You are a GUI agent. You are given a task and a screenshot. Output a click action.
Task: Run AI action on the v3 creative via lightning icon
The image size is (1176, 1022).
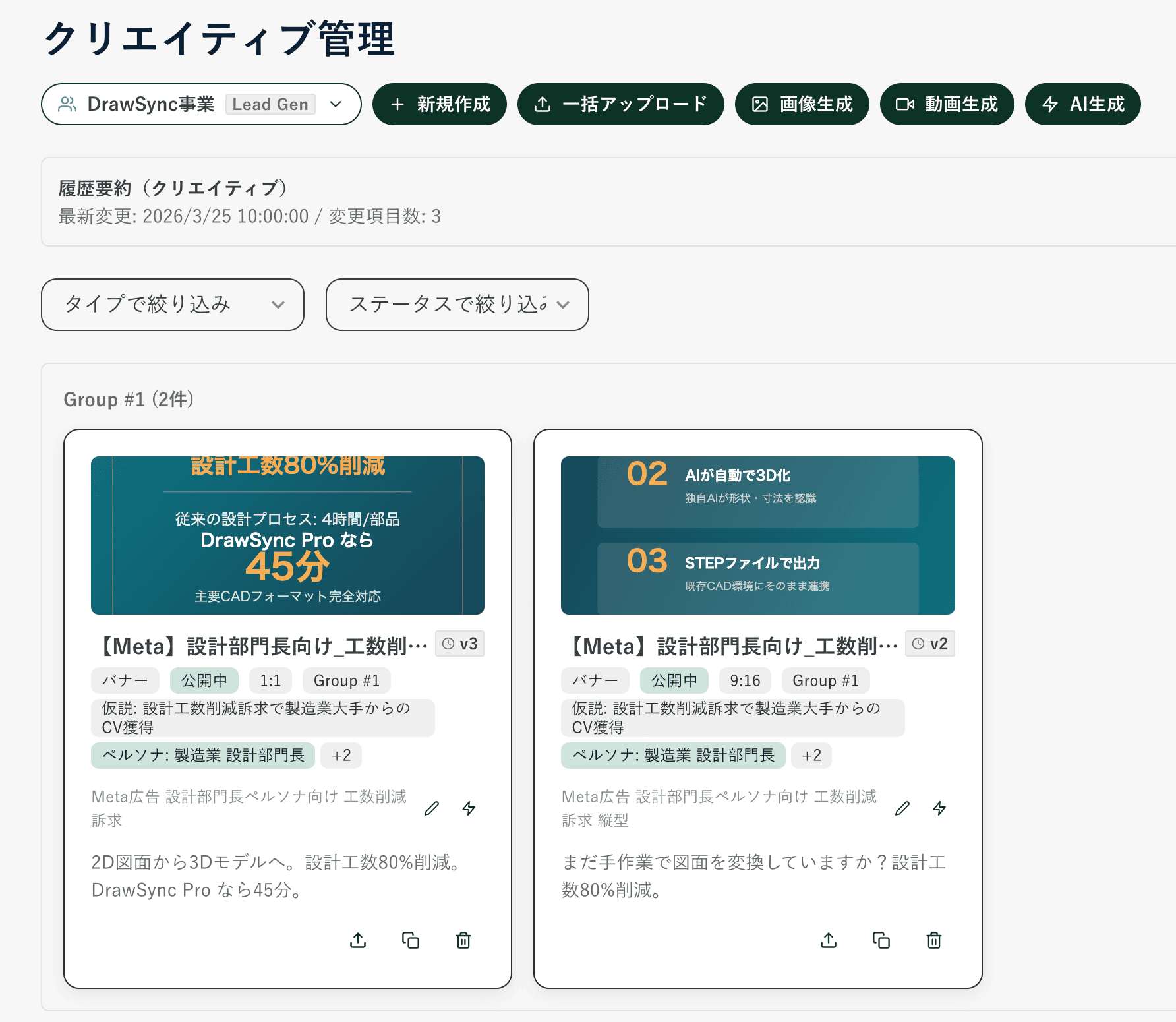click(x=469, y=808)
